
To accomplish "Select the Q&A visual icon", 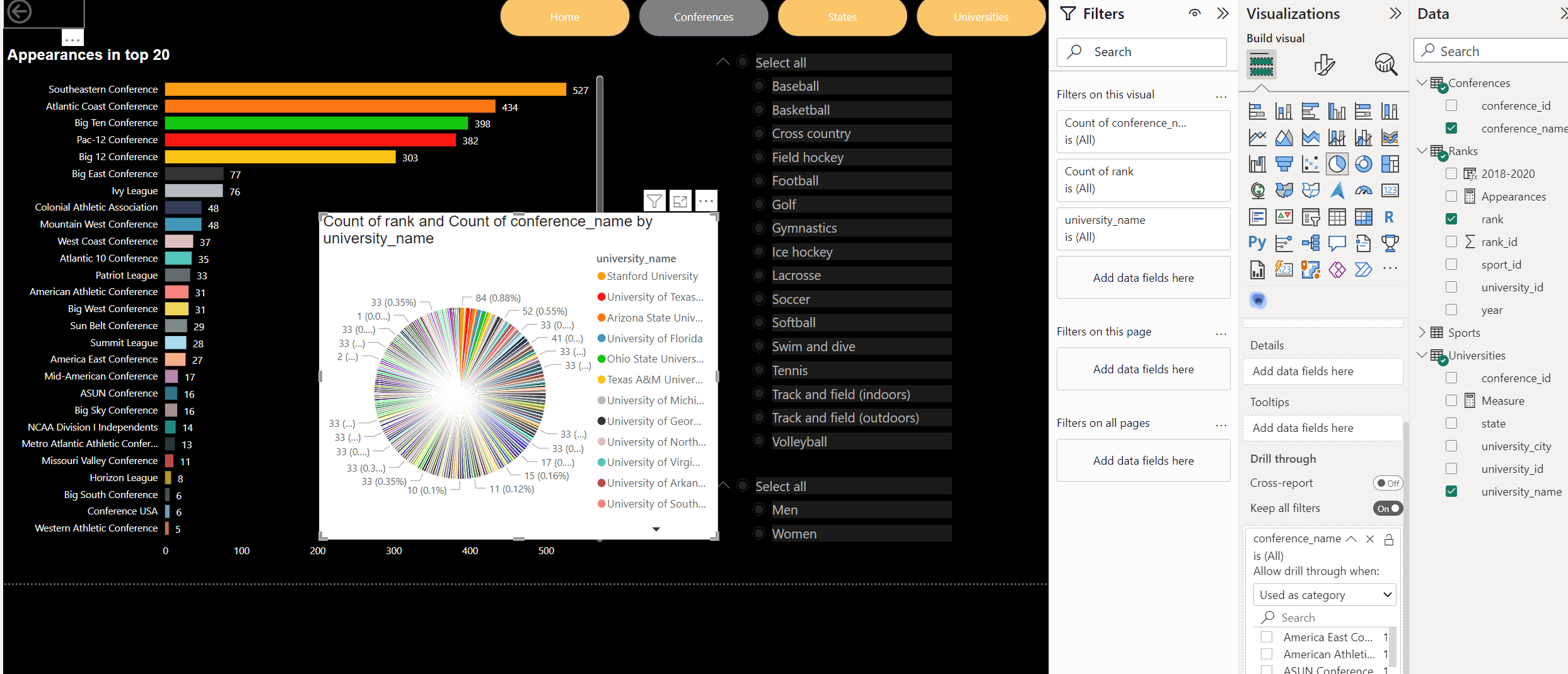I will (x=1337, y=243).
